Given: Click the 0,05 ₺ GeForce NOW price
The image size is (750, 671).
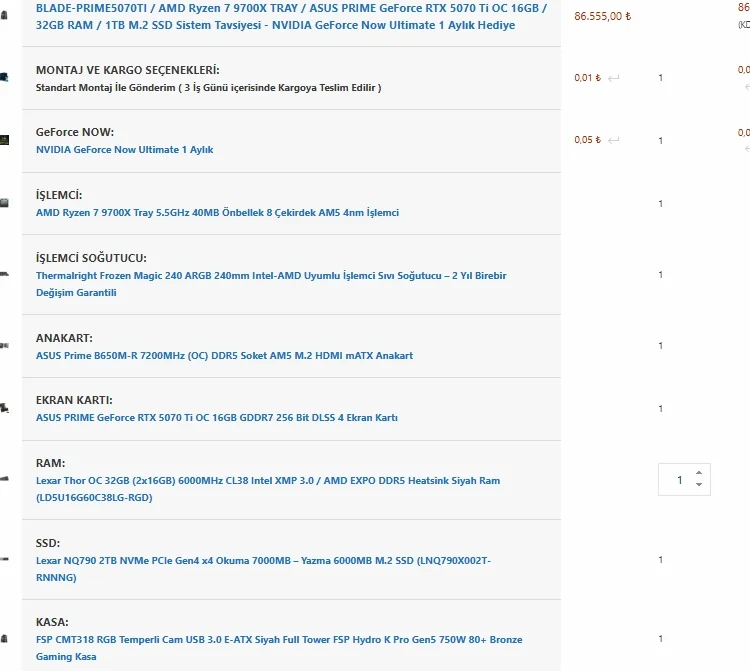Looking at the screenshot, I should pyautogui.click(x=588, y=140).
